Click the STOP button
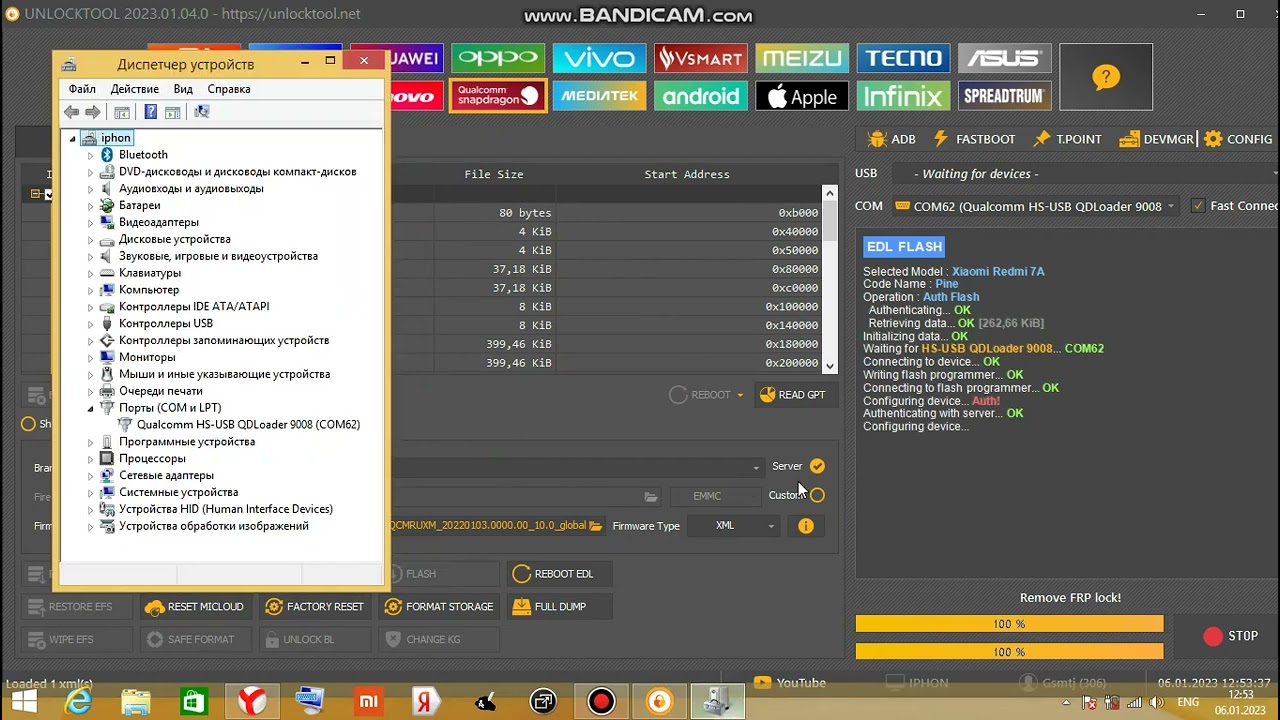 click(1231, 636)
